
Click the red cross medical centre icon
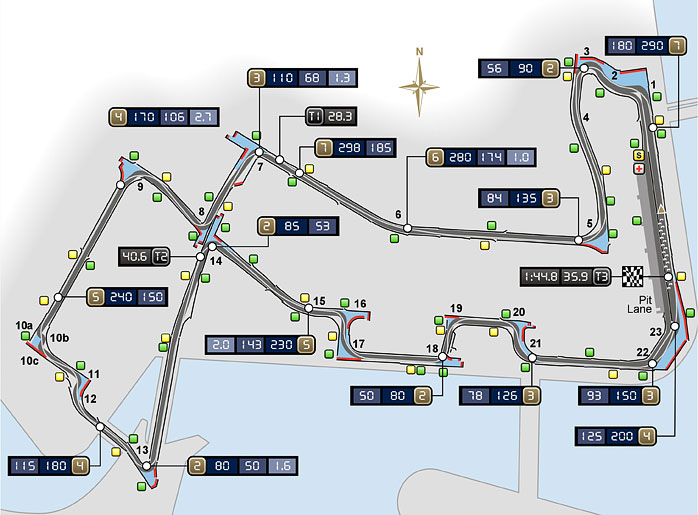coord(637,171)
